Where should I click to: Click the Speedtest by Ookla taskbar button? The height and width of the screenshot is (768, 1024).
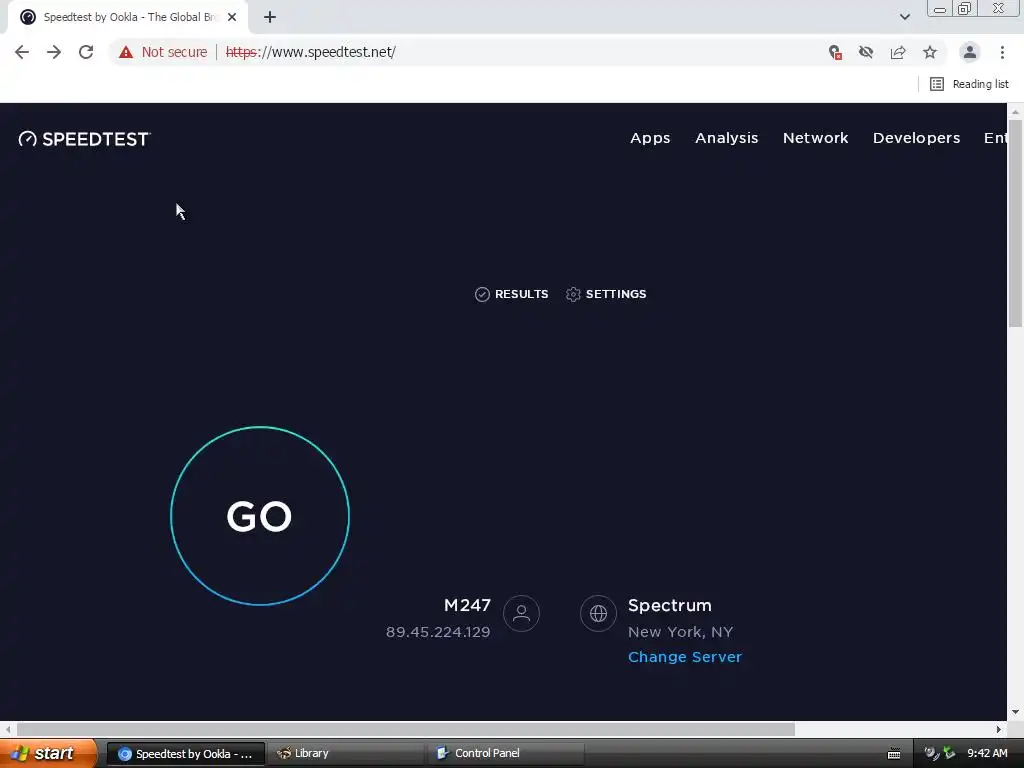pos(185,754)
